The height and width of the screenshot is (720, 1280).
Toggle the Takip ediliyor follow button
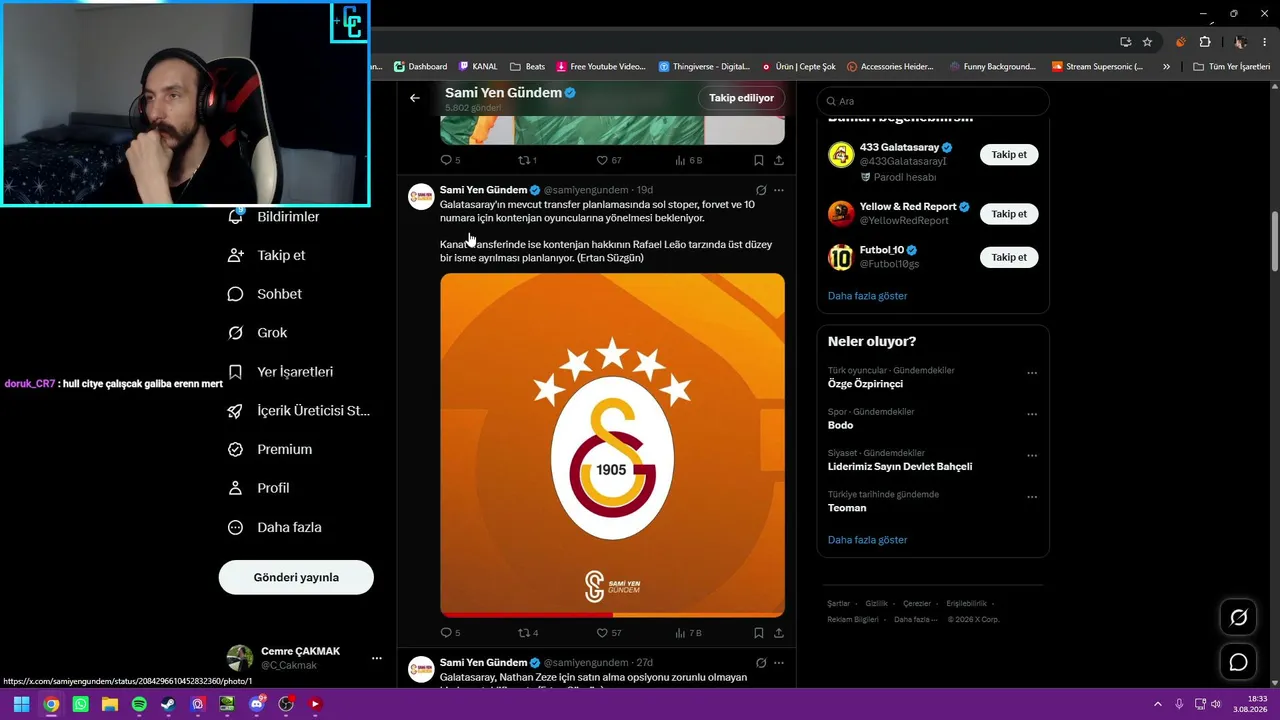[741, 98]
